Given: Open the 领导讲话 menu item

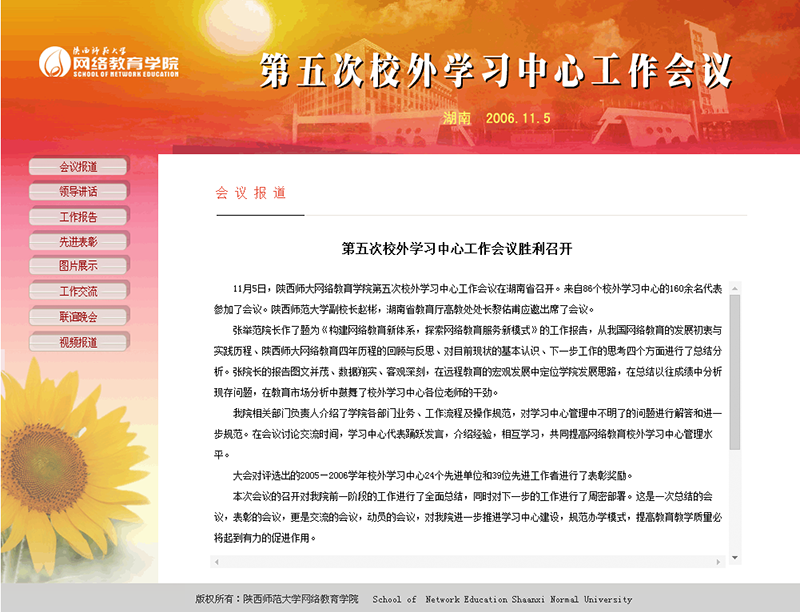Looking at the screenshot, I should coord(78,192).
